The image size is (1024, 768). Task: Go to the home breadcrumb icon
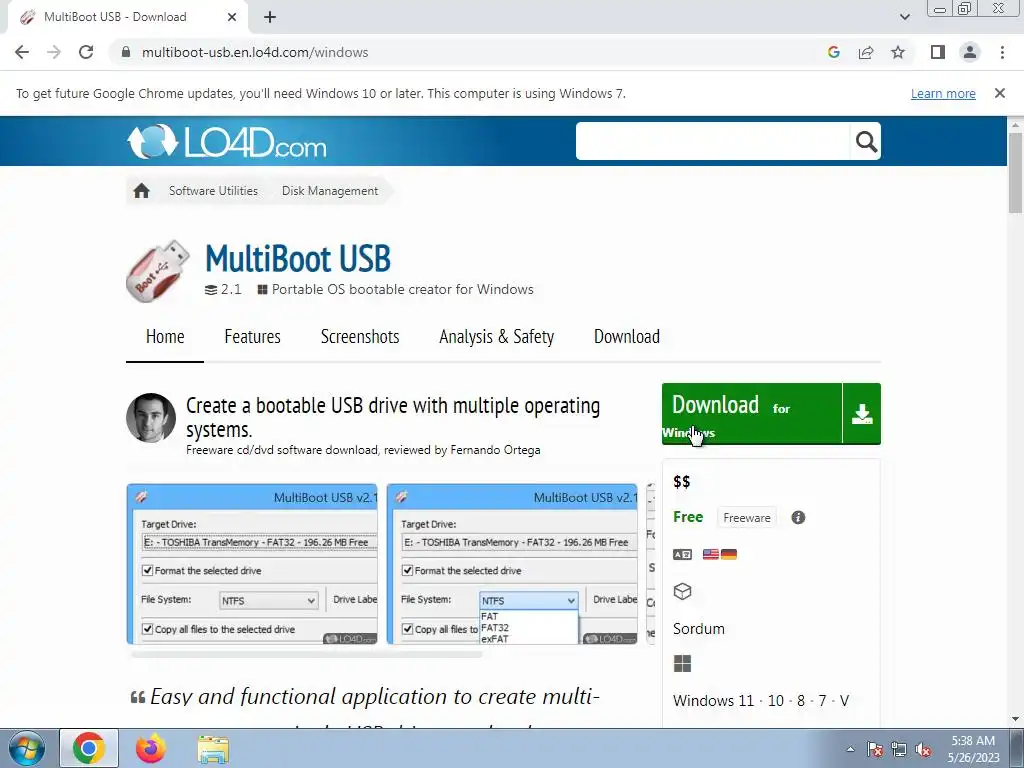[141, 191]
